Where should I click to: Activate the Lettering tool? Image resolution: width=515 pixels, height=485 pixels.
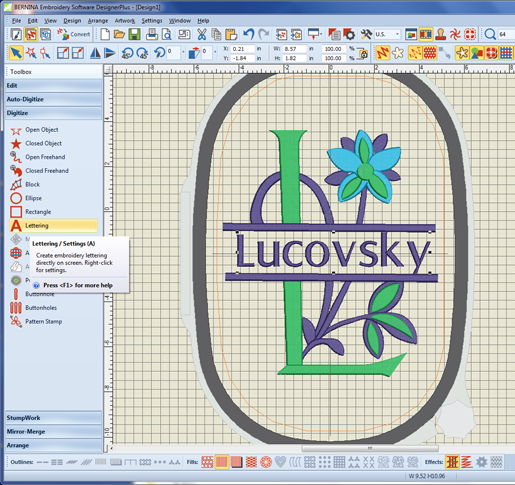pyautogui.click(x=54, y=226)
